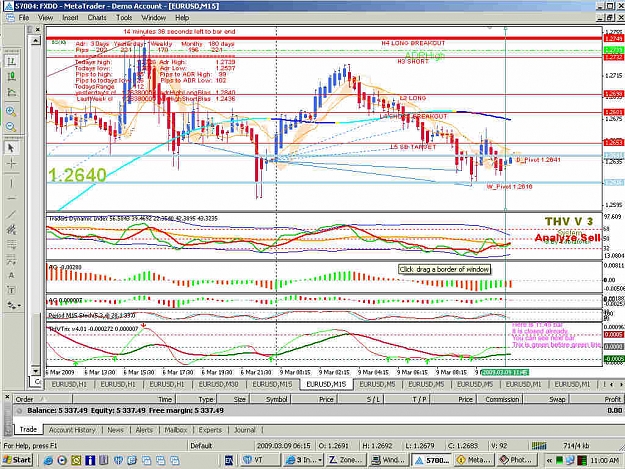This screenshot has width=625, height=469.
Task: Zoom out on the chart
Action: (11, 127)
